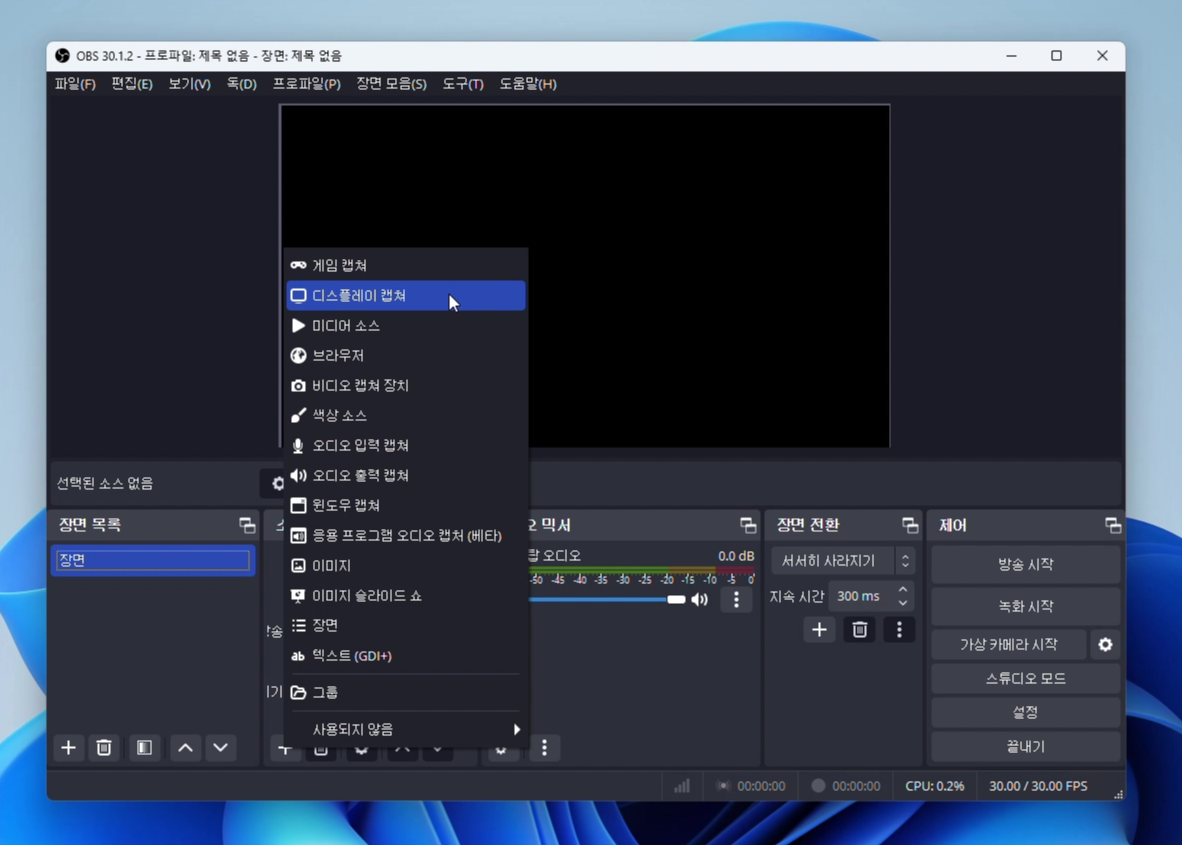Open scene filters icon in scene list
1182x845 pixels.
144,748
